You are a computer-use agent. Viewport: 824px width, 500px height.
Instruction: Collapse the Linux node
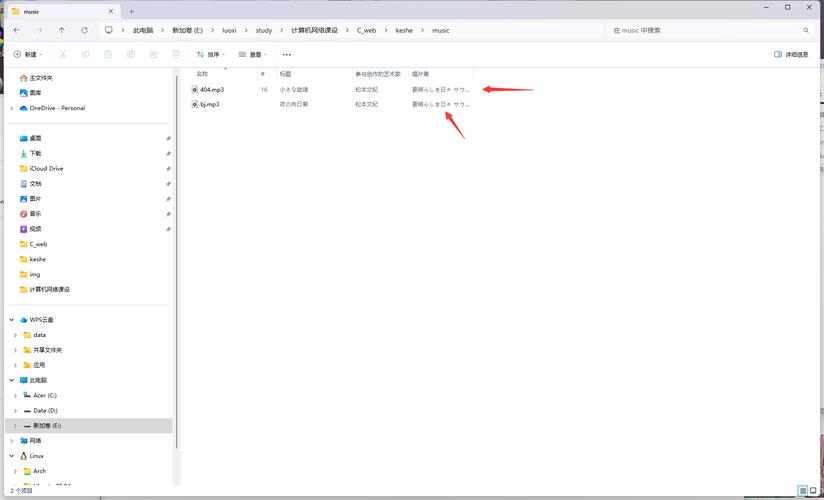pos(12,456)
